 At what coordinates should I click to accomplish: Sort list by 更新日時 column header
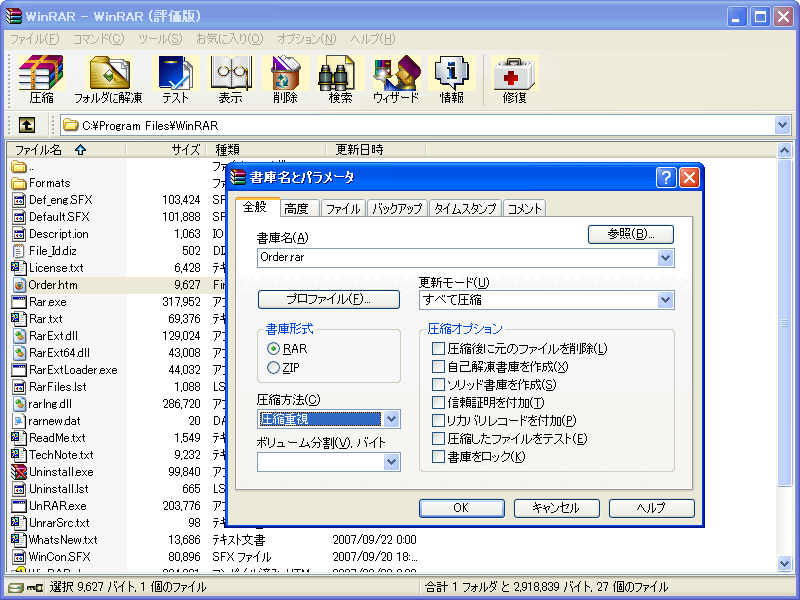tap(375, 149)
